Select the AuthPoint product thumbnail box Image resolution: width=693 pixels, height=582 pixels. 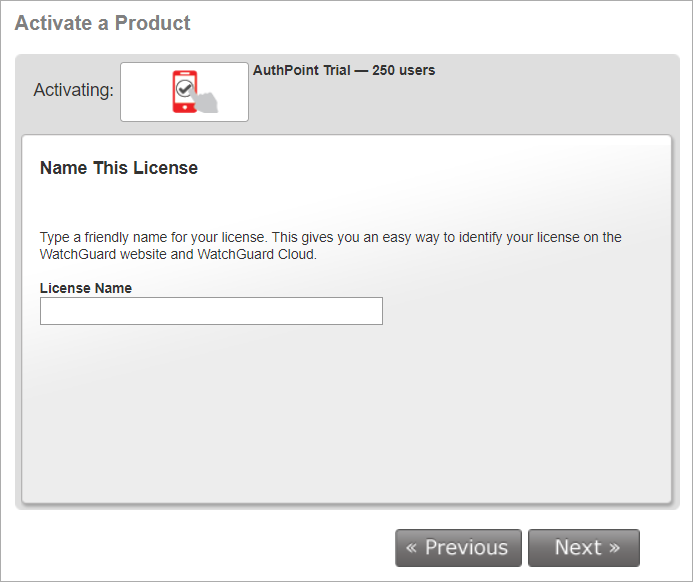140,92
